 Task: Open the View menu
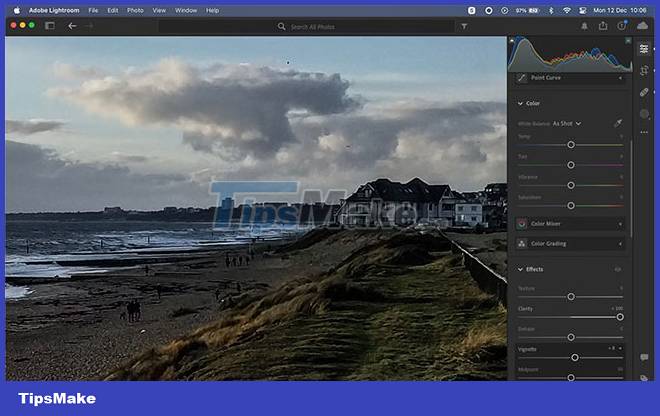point(159,11)
